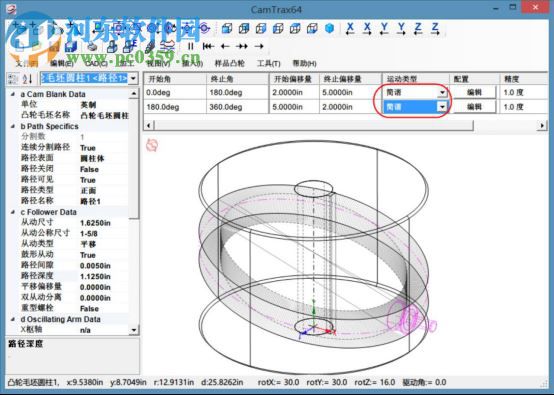Screen dimensions: 554x395
Task: Click the d:25.8262in status bar entry
Action: point(222,382)
